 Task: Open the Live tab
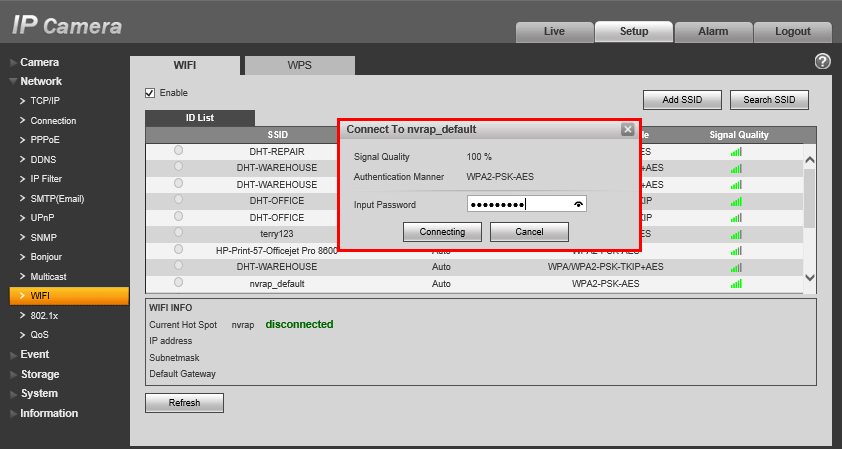[x=554, y=32]
